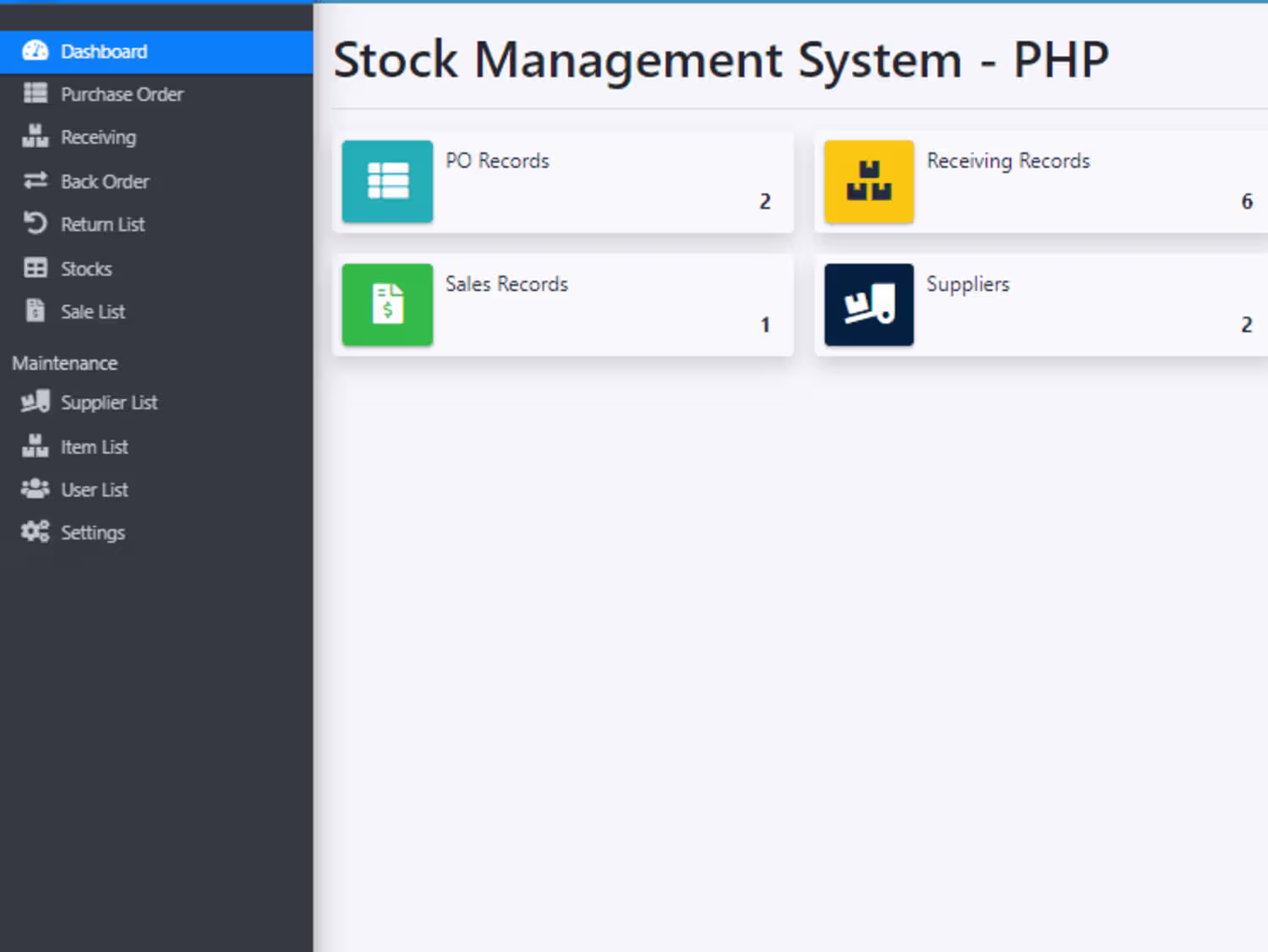Screen dimensions: 1268x952
Task: Click the teal PO Records tile icon
Action: tap(387, 182)
